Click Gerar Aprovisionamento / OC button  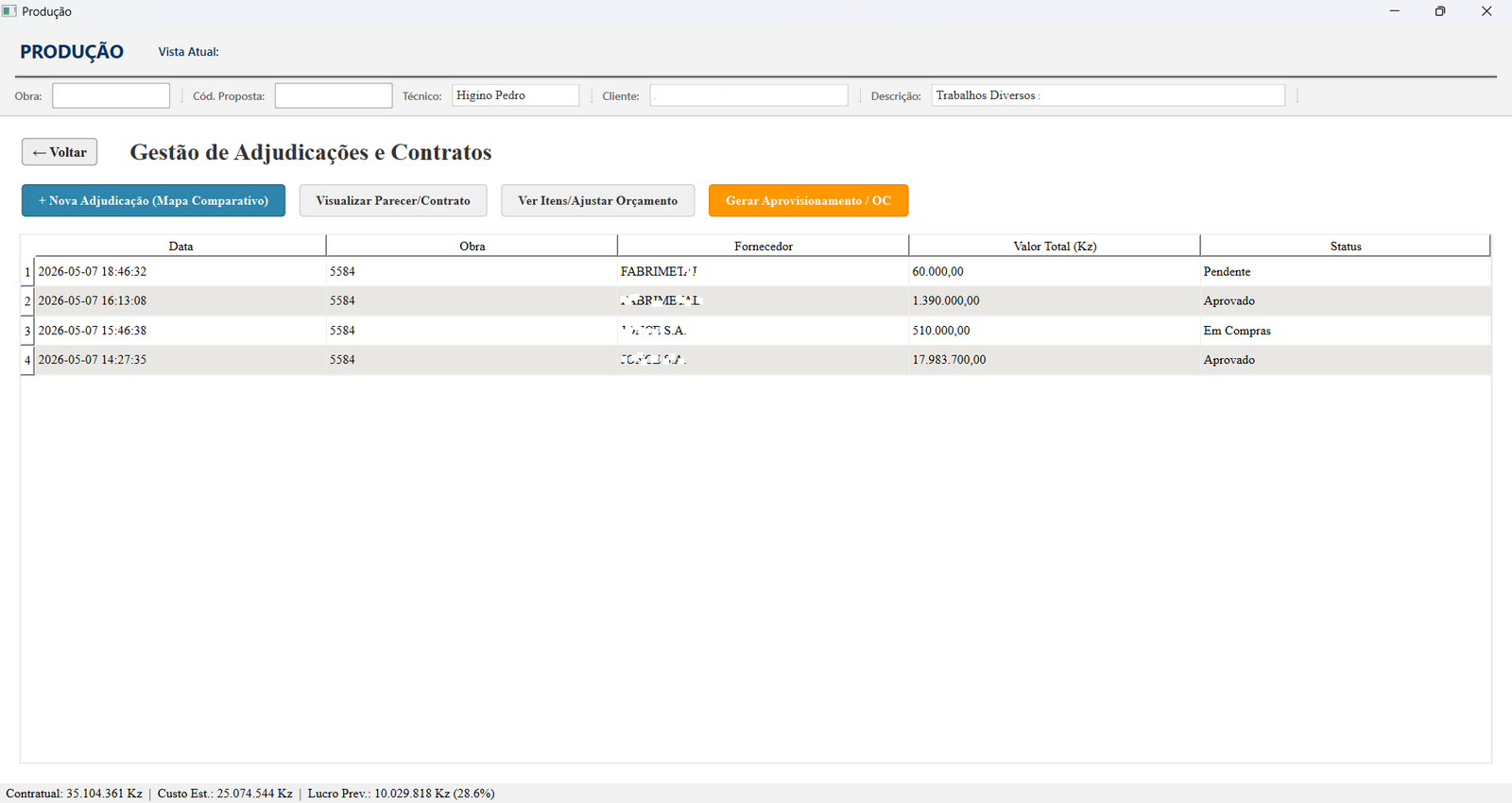[x=808, y=200]
